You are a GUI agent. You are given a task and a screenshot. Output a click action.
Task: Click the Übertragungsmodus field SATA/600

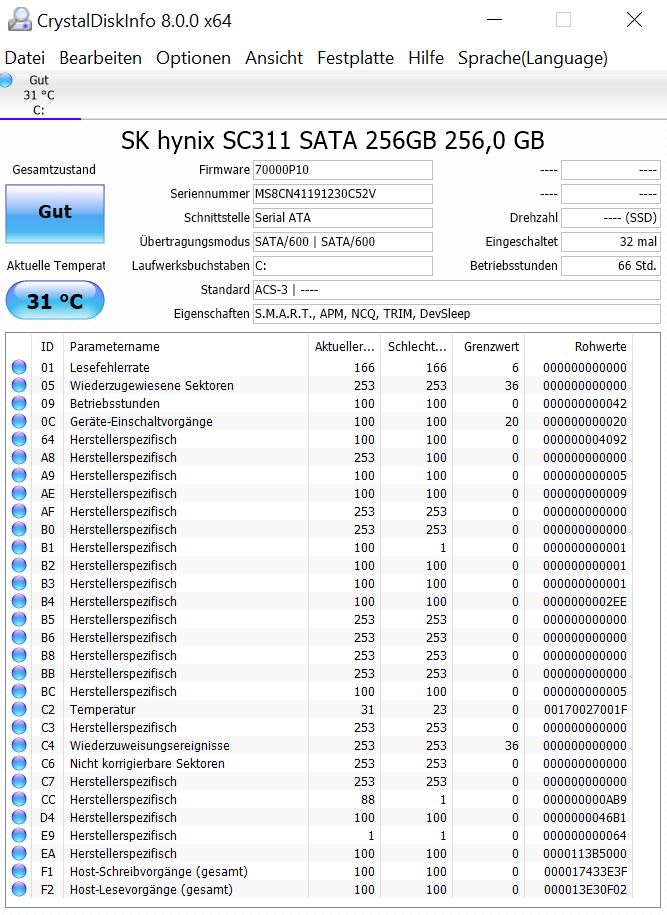point(343,242)
